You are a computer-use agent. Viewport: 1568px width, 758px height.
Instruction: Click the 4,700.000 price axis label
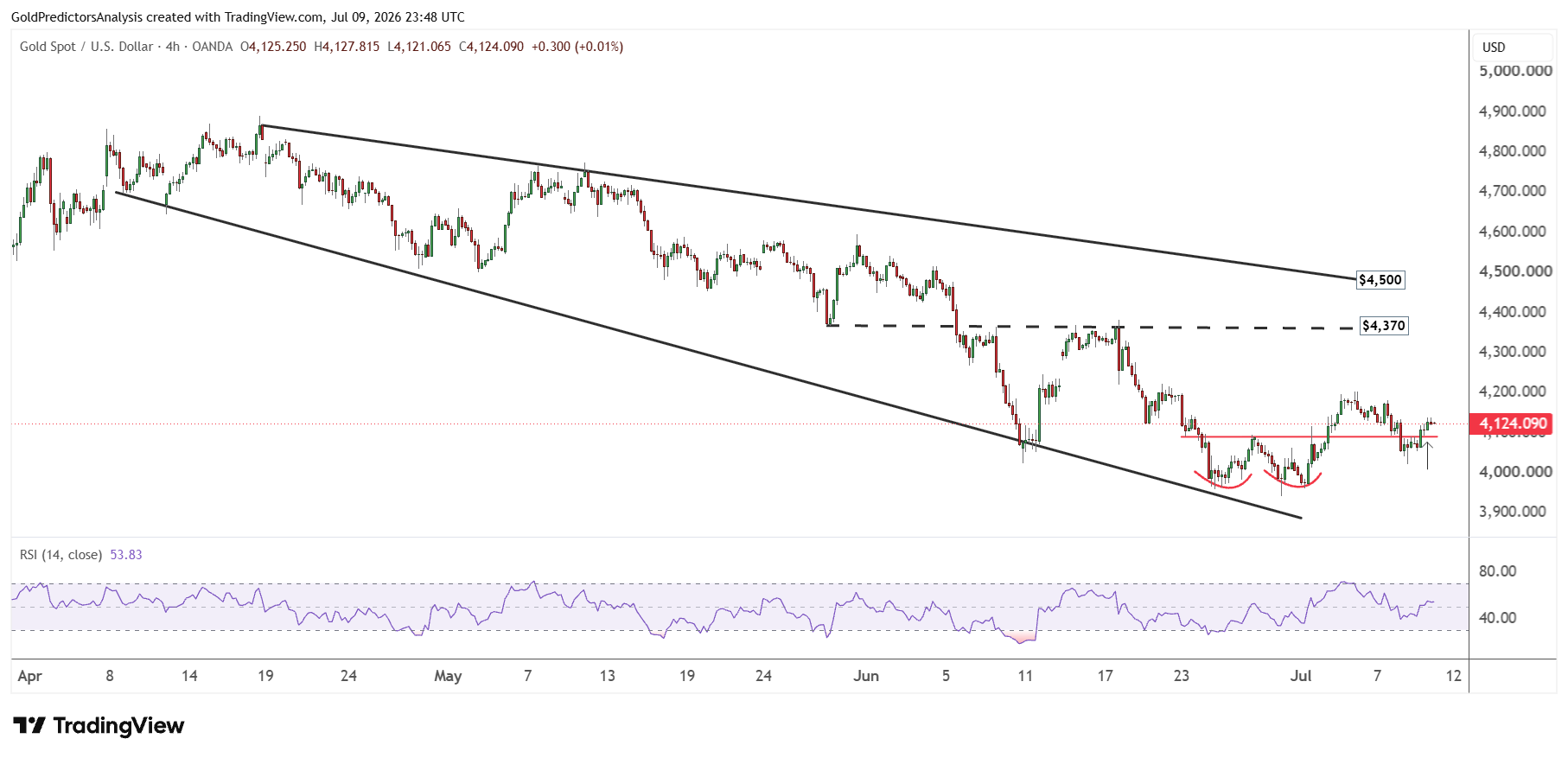pos(1513,191)
